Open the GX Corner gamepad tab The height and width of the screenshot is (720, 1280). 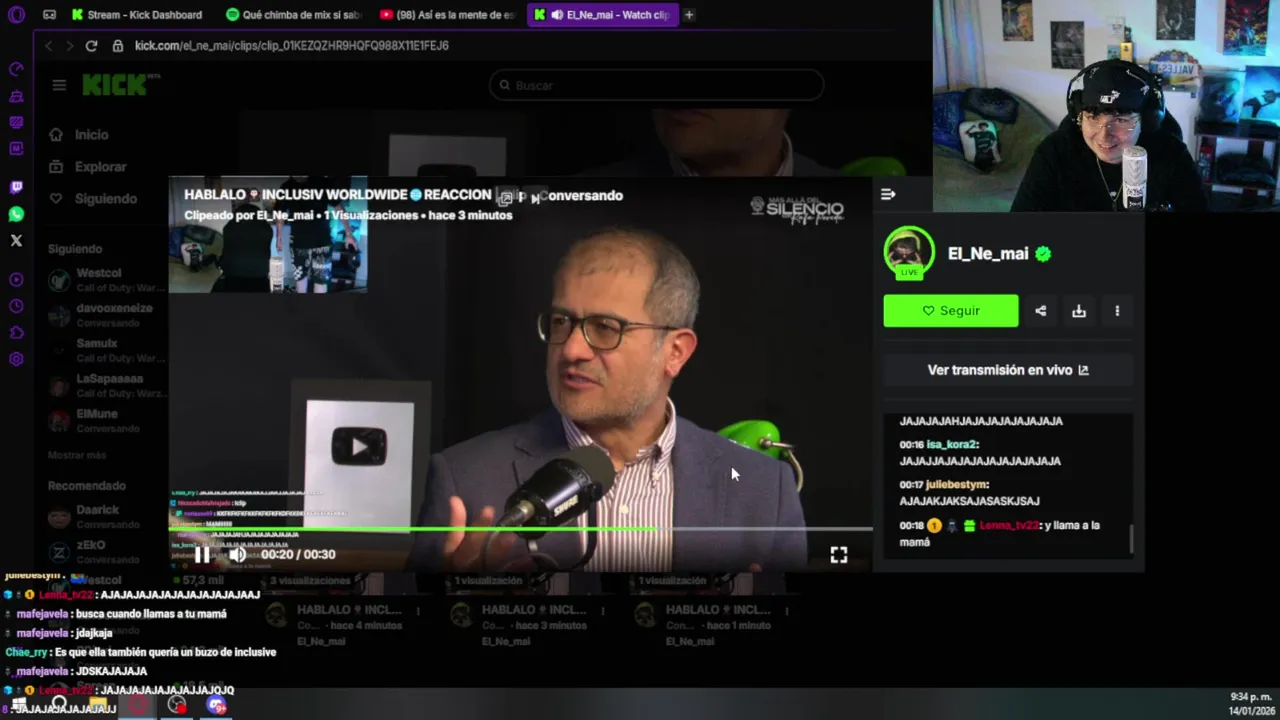pyautogui.click(x=49, y=15)
